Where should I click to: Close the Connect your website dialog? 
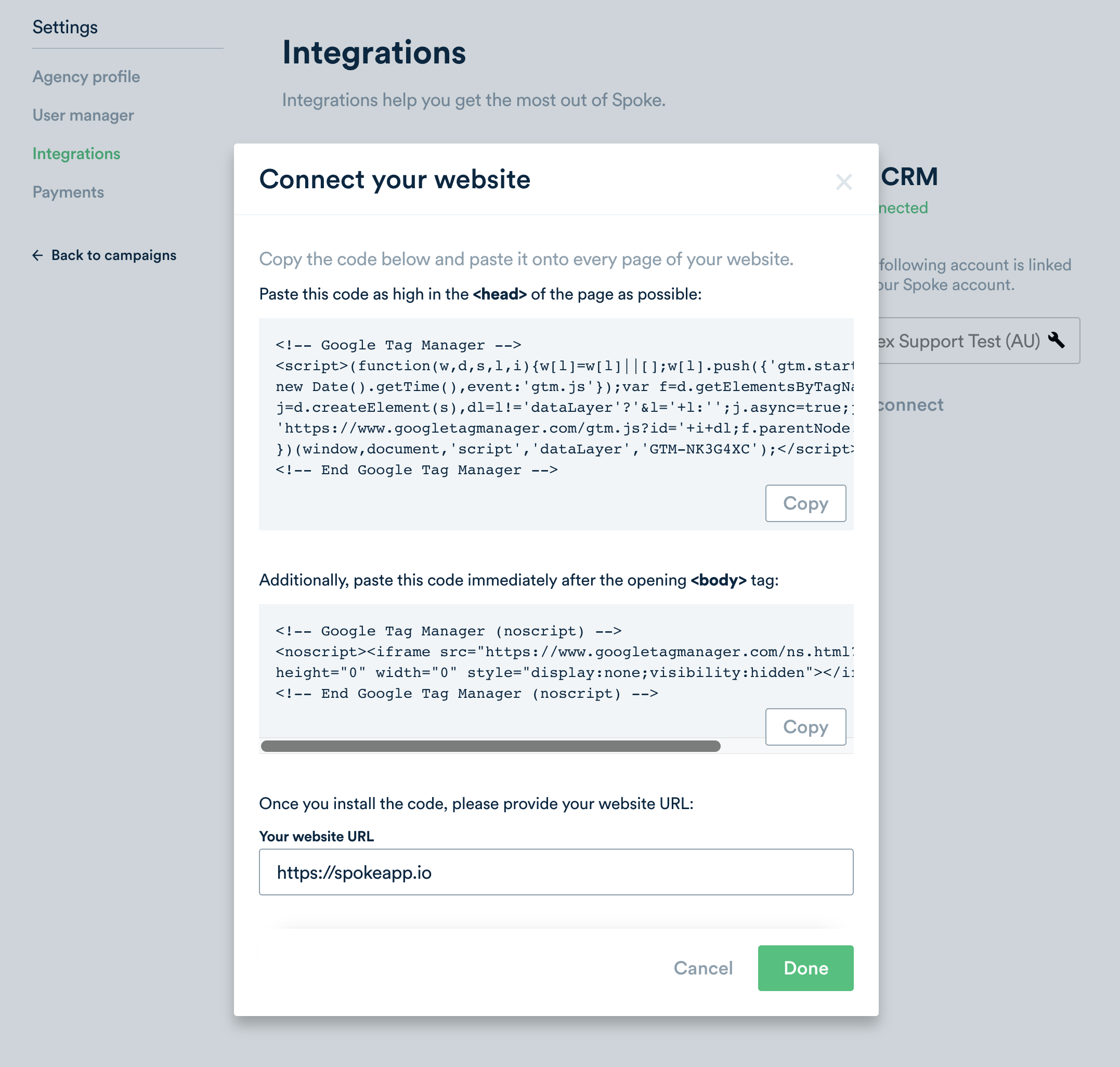843,182
